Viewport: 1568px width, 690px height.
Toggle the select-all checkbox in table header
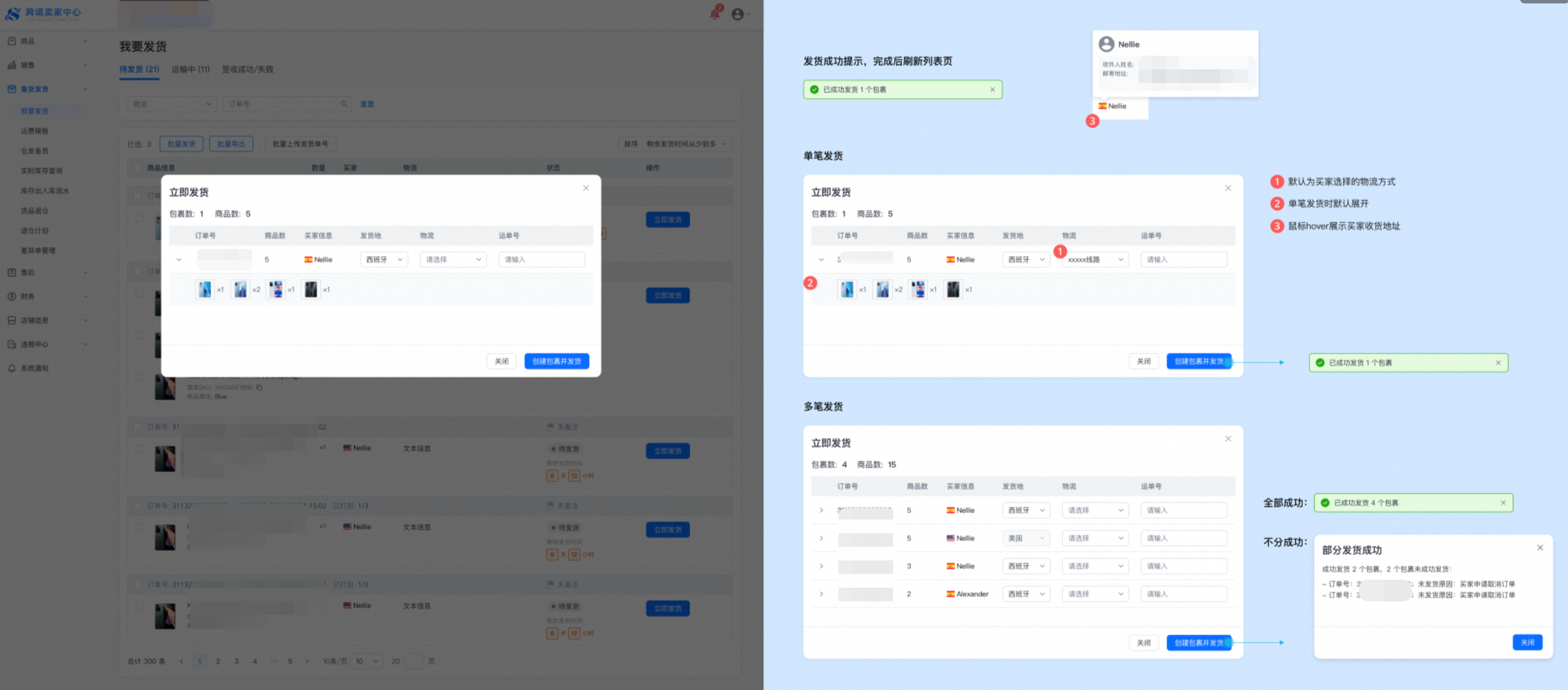136,168
